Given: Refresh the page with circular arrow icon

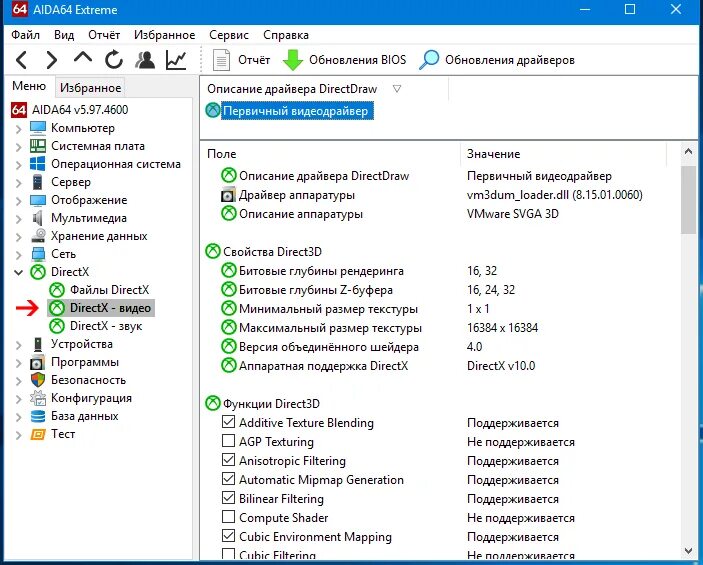Looking at the screenshot, I should click(114, 60).
